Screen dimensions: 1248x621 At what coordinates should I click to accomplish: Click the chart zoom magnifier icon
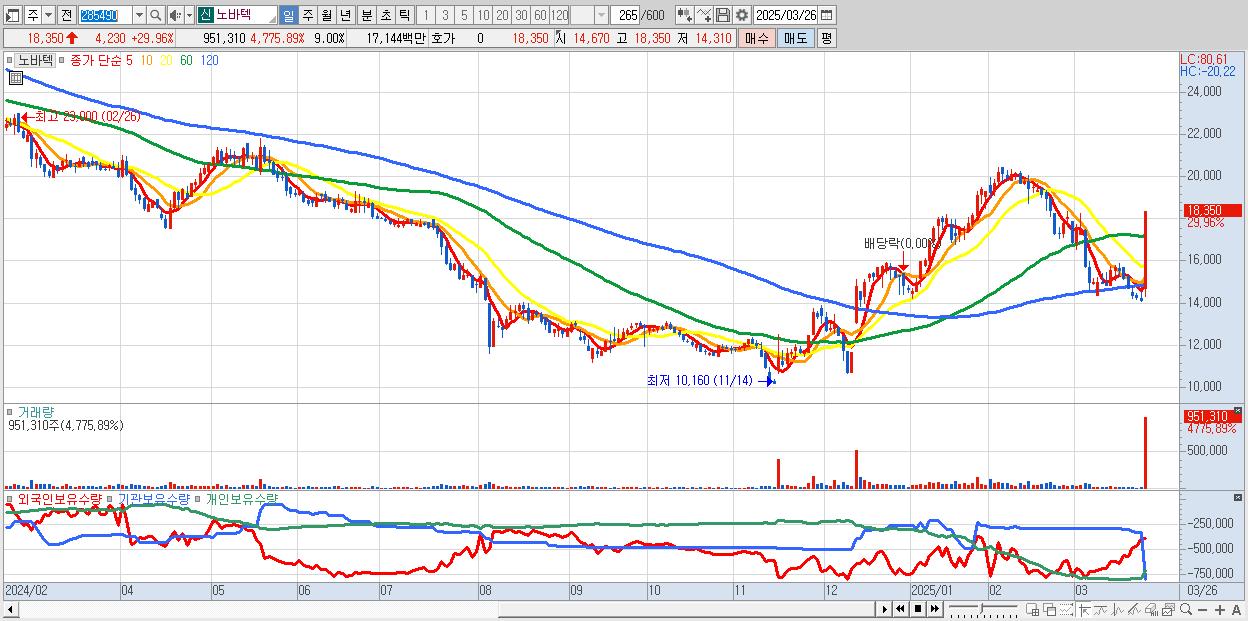(1186, 609)
